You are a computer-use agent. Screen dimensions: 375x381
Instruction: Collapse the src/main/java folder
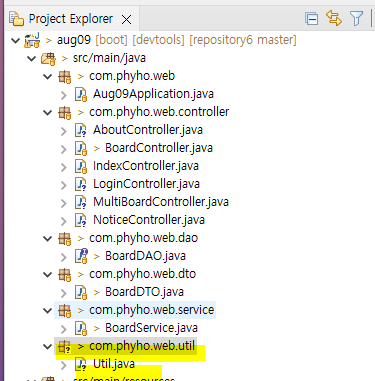coord(31,59)
